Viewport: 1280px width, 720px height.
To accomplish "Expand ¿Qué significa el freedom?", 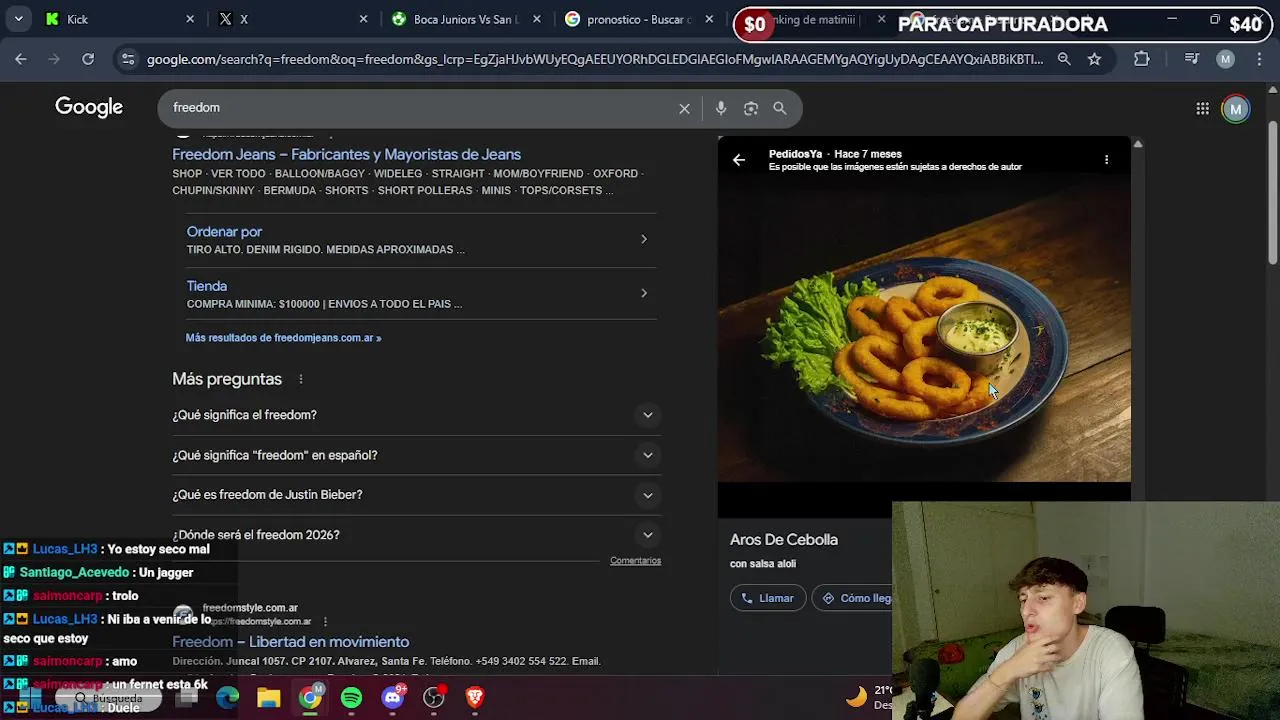I will coord(416,415).
